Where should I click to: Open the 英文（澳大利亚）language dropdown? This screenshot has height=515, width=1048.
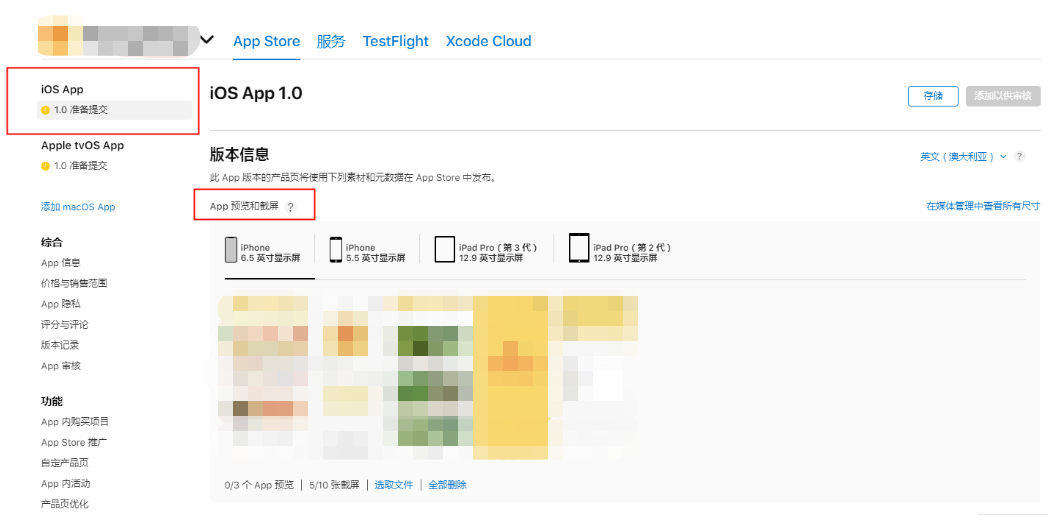[963, 156]
